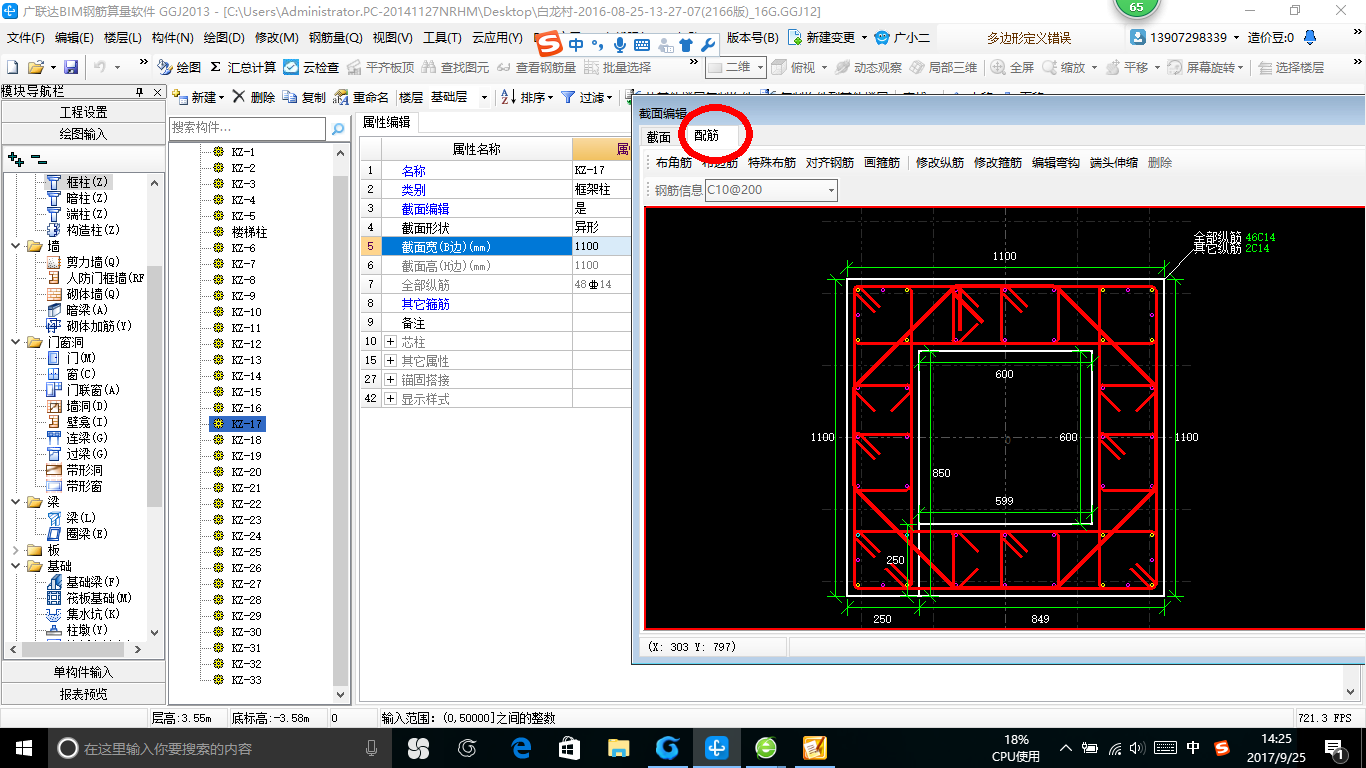The height and width of the screenshot is (768, 1366).
Task: Click collapse-all minus icon in navigation panel
Action: pos(38,158)
